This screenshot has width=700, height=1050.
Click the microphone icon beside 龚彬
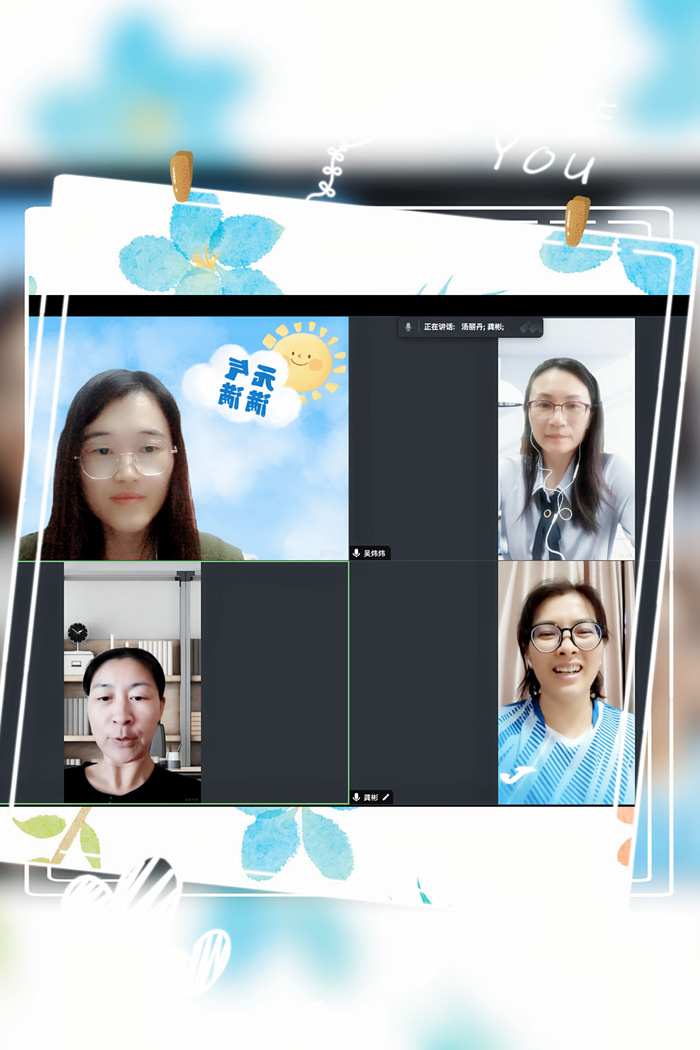(357, 797)
